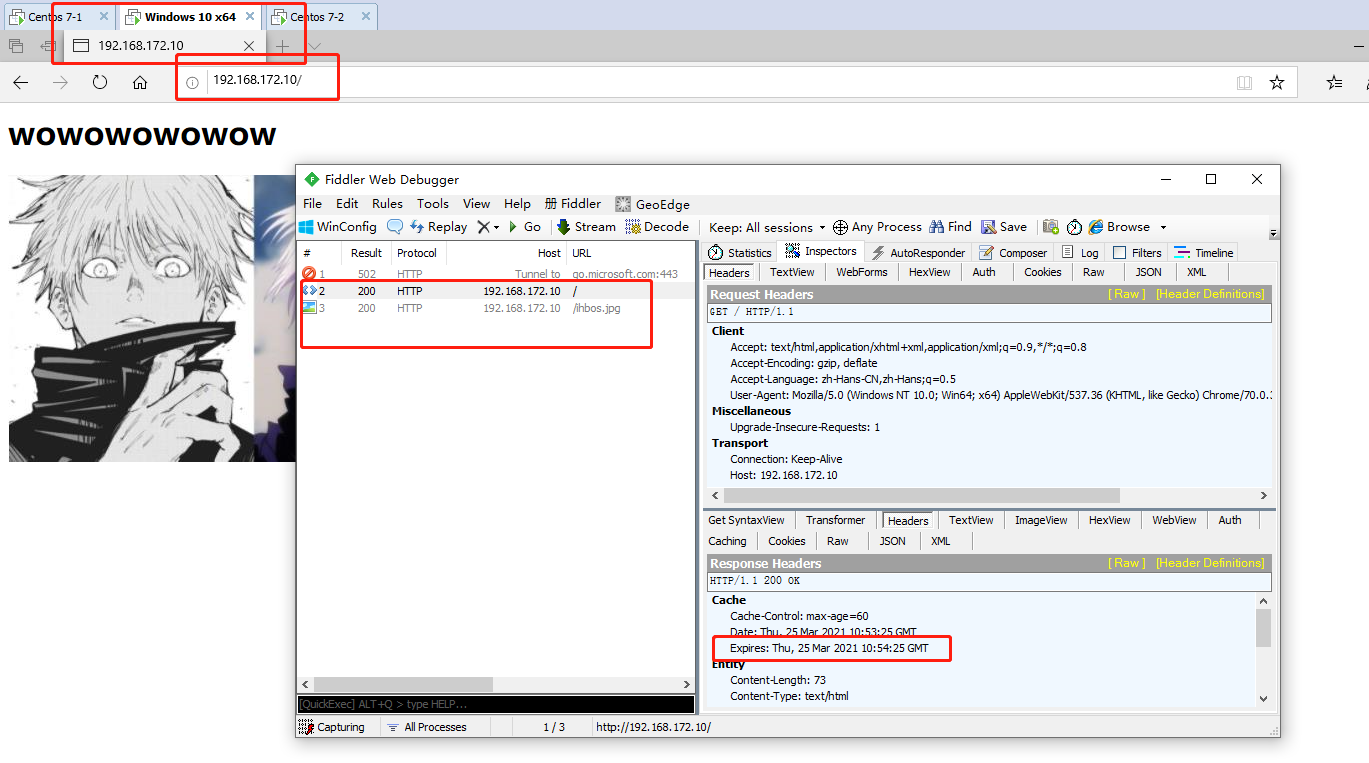Click response headers vertical scrollbar

1263,629
